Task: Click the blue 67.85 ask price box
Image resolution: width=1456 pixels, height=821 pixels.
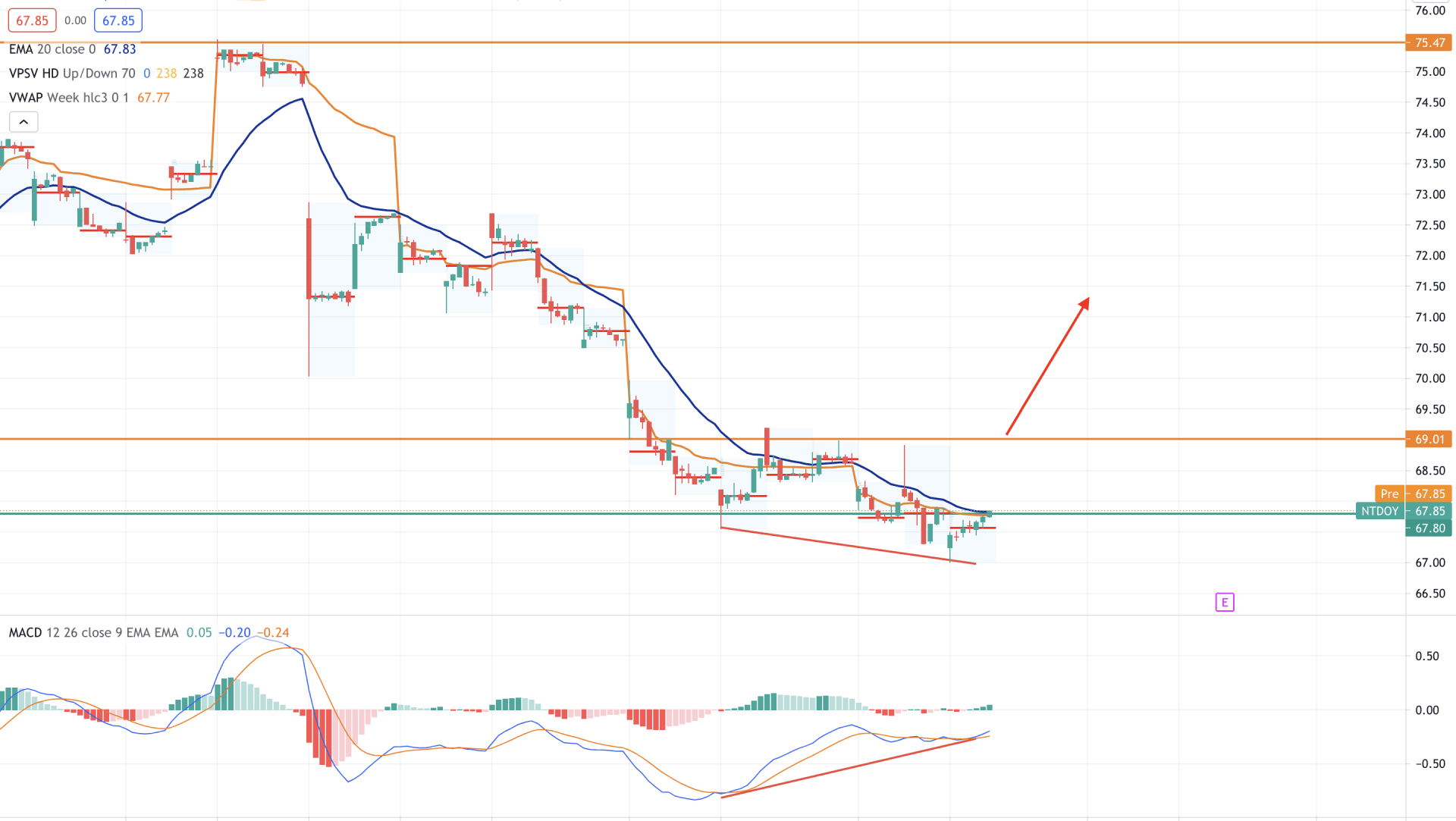Action: point(118,20)
